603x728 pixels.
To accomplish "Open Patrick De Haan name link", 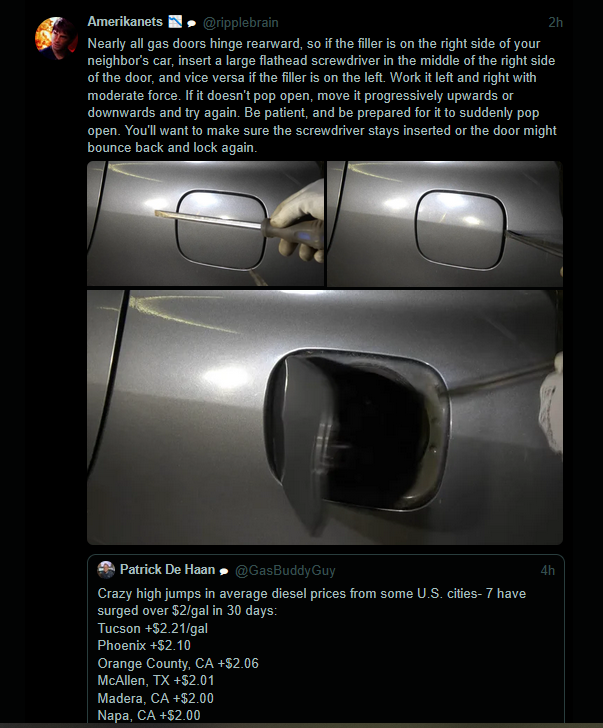I will point(167,570).
